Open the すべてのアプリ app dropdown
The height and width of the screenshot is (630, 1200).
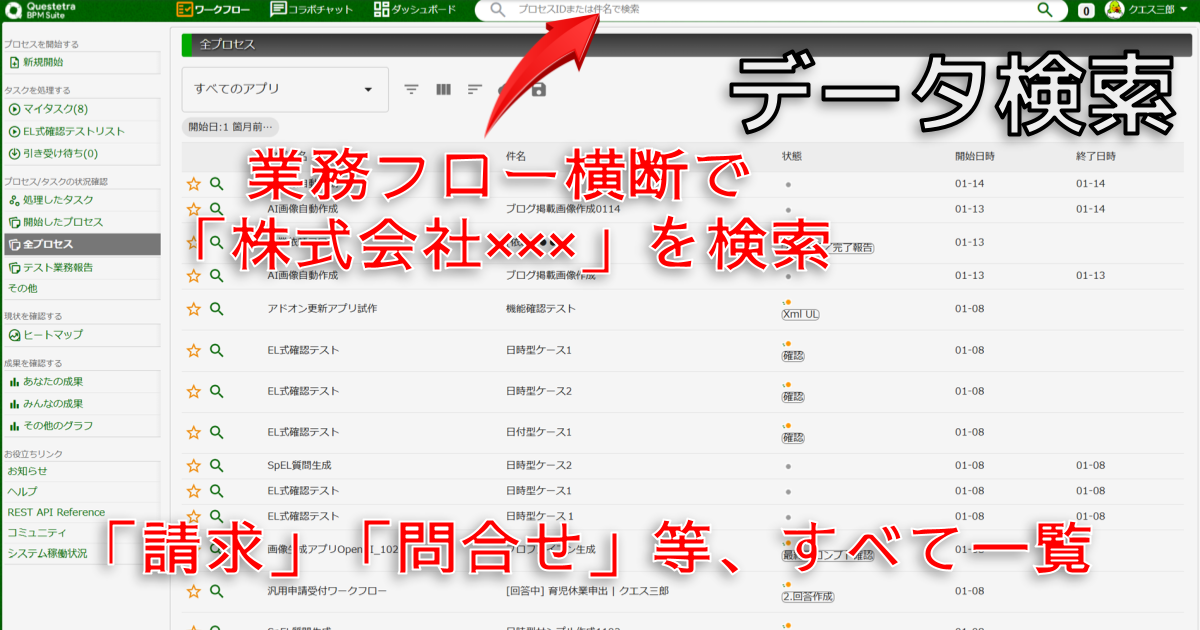(x=285, y=89)
